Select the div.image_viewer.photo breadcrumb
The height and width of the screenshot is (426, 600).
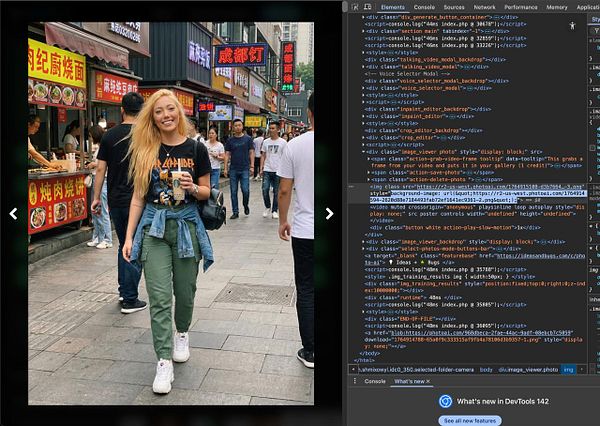coord(528,370)
